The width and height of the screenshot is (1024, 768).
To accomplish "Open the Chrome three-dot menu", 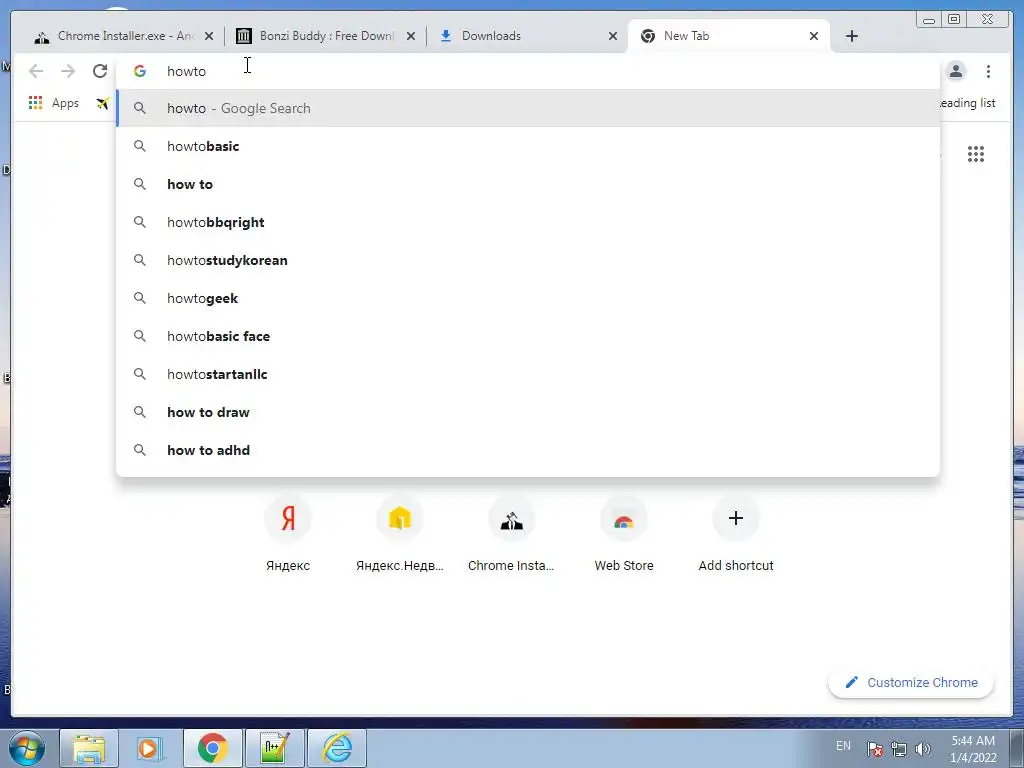I will pos(988,71).
